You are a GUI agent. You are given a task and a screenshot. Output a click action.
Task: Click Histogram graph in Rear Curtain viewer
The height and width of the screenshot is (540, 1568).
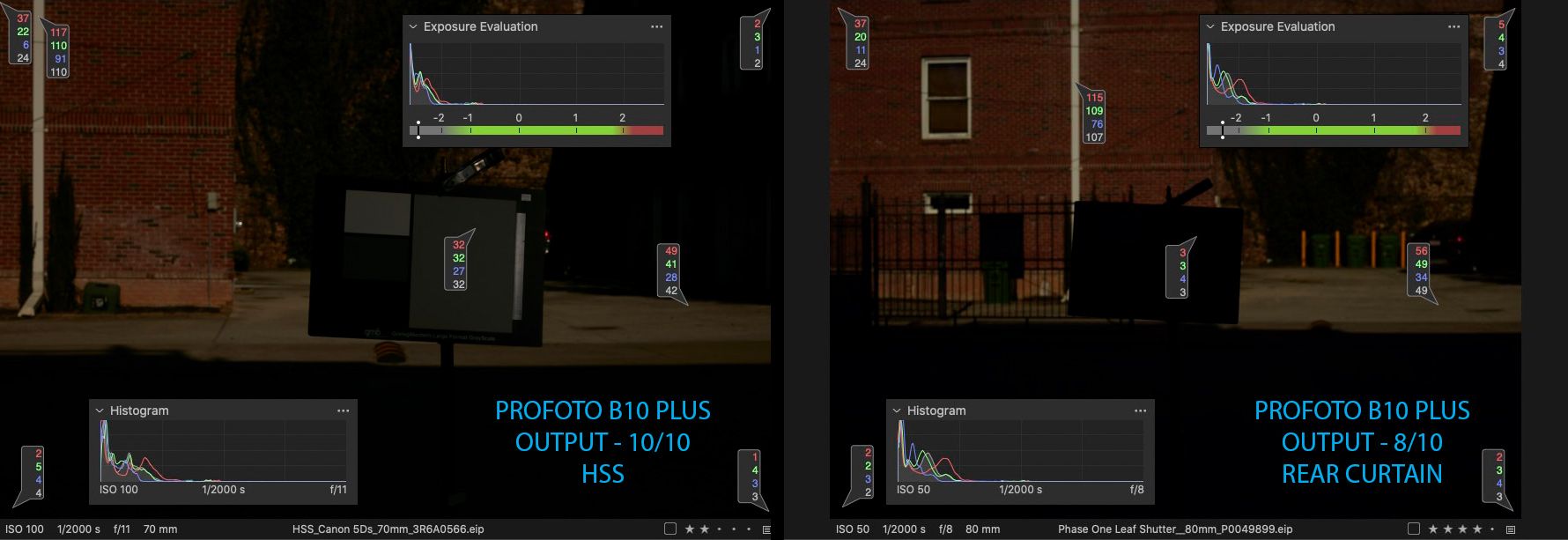pos(1020,450)
